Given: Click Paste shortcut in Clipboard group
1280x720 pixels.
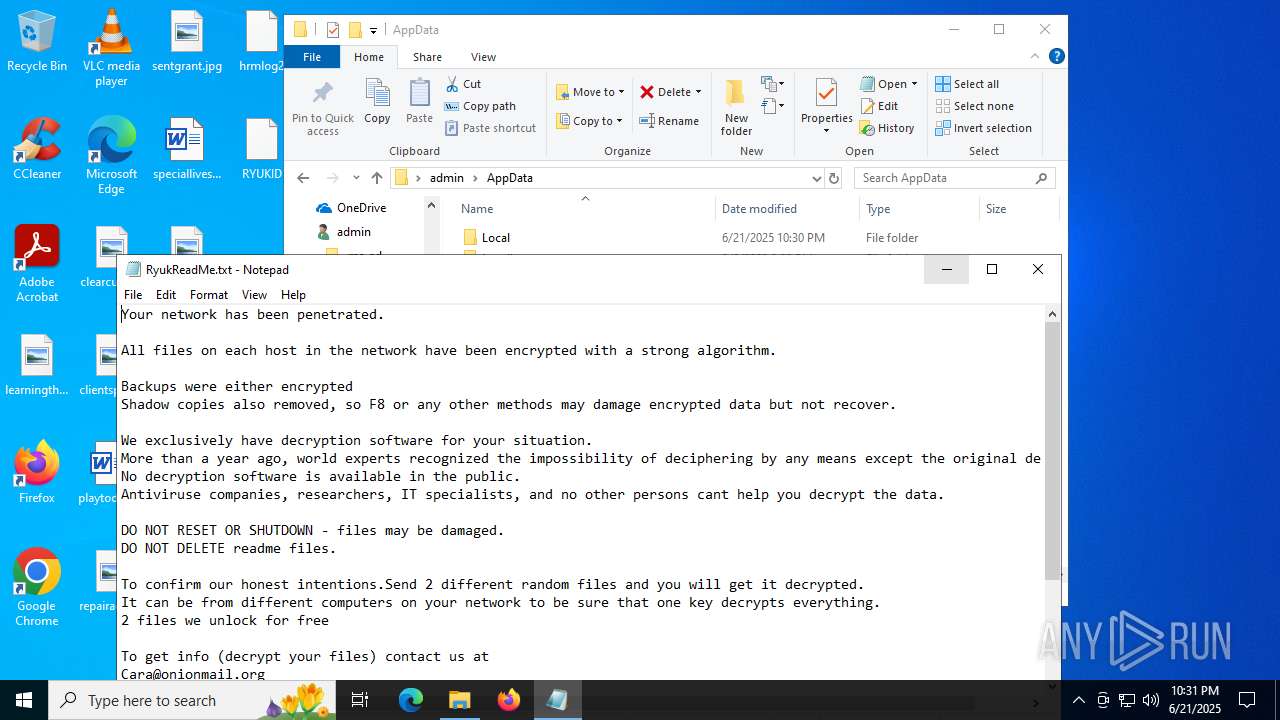Looking at the screenshot, I should click(490, 128).
